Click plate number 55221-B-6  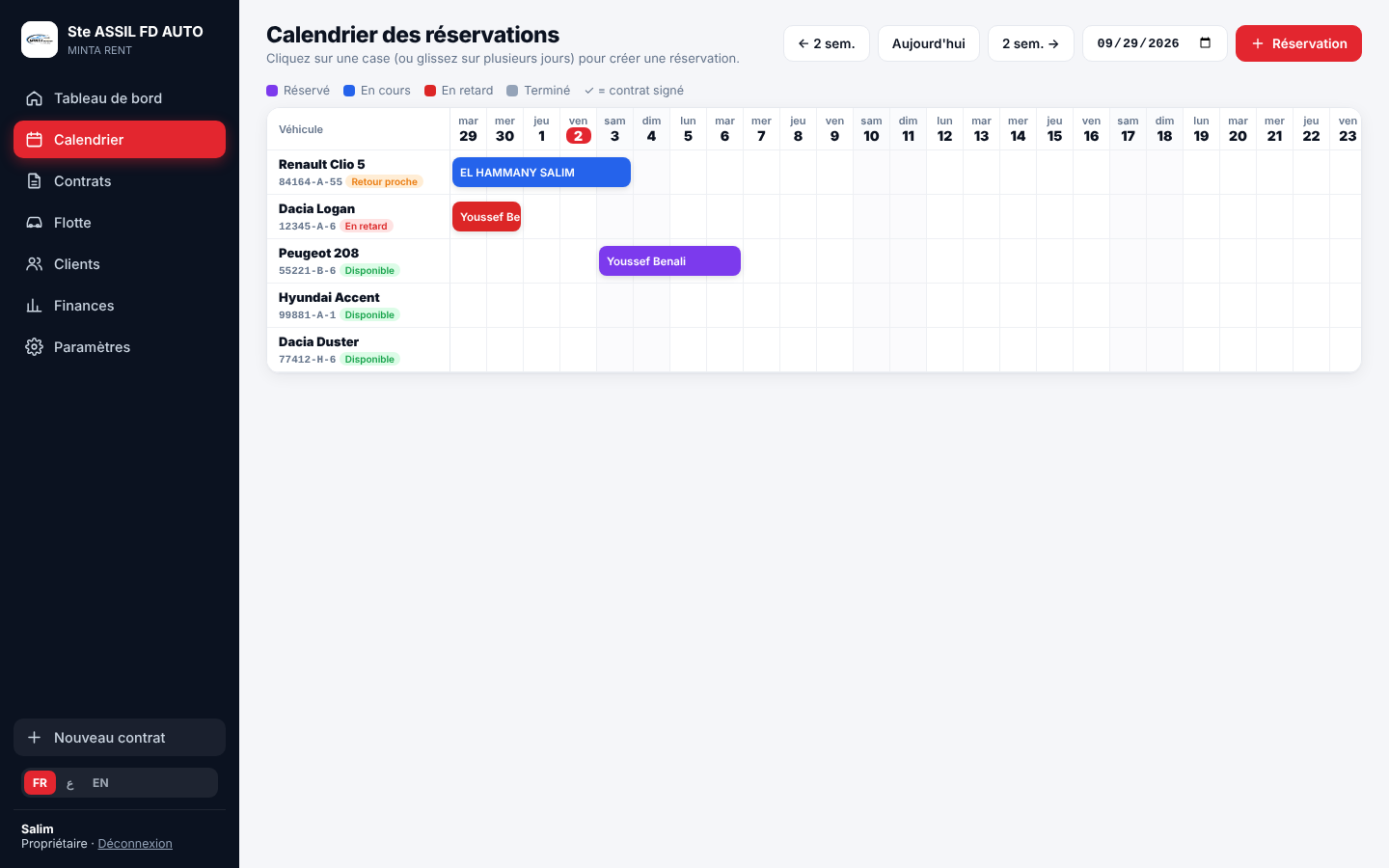[x=307, y=271]
